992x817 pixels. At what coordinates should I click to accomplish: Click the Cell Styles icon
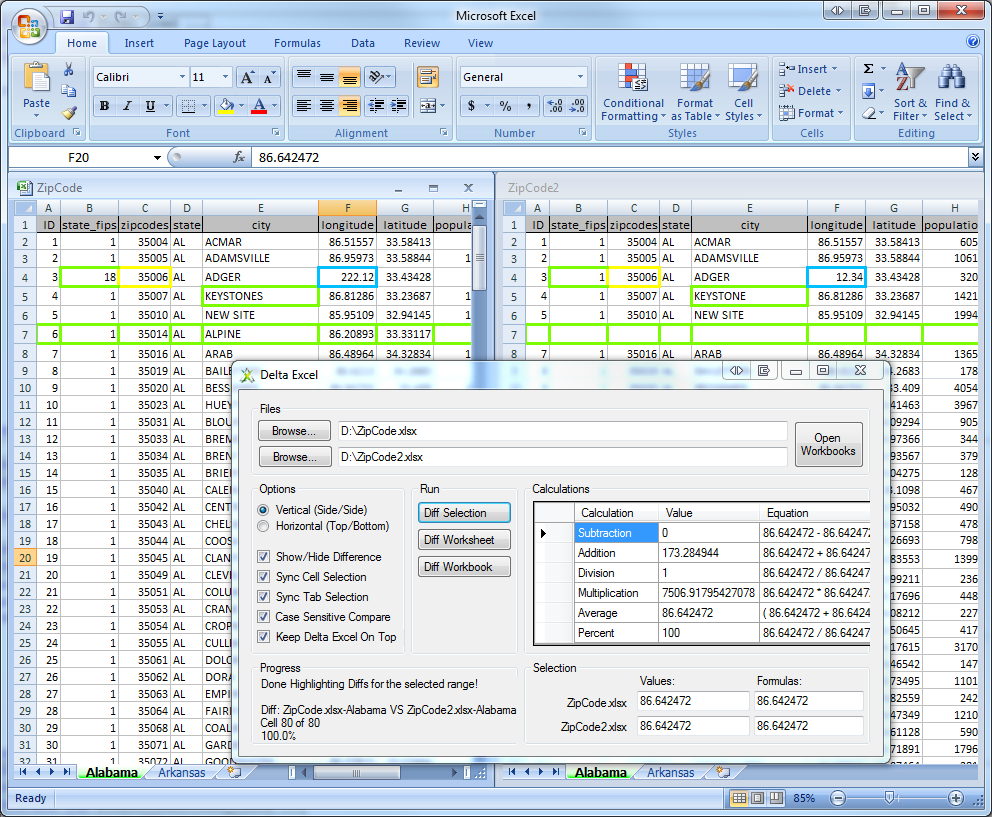tap(743, 78)
